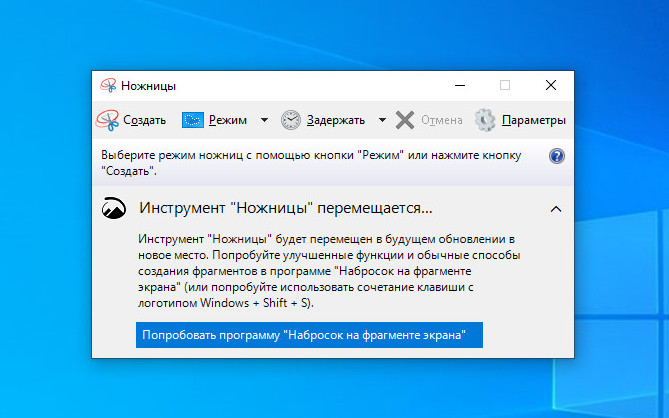Click the Ножницы window title text
Viewport: 669px width, 418px height.
coord(148,86)
